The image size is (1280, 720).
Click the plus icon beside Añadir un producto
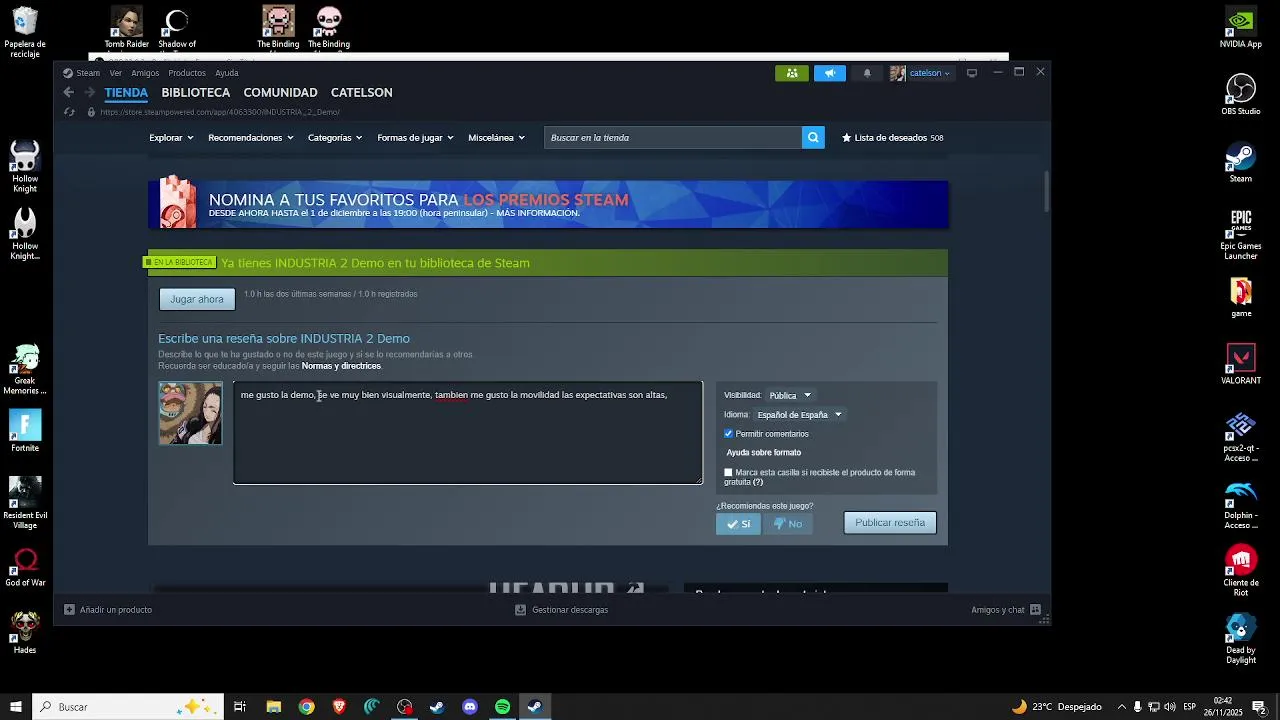point(69,609)
